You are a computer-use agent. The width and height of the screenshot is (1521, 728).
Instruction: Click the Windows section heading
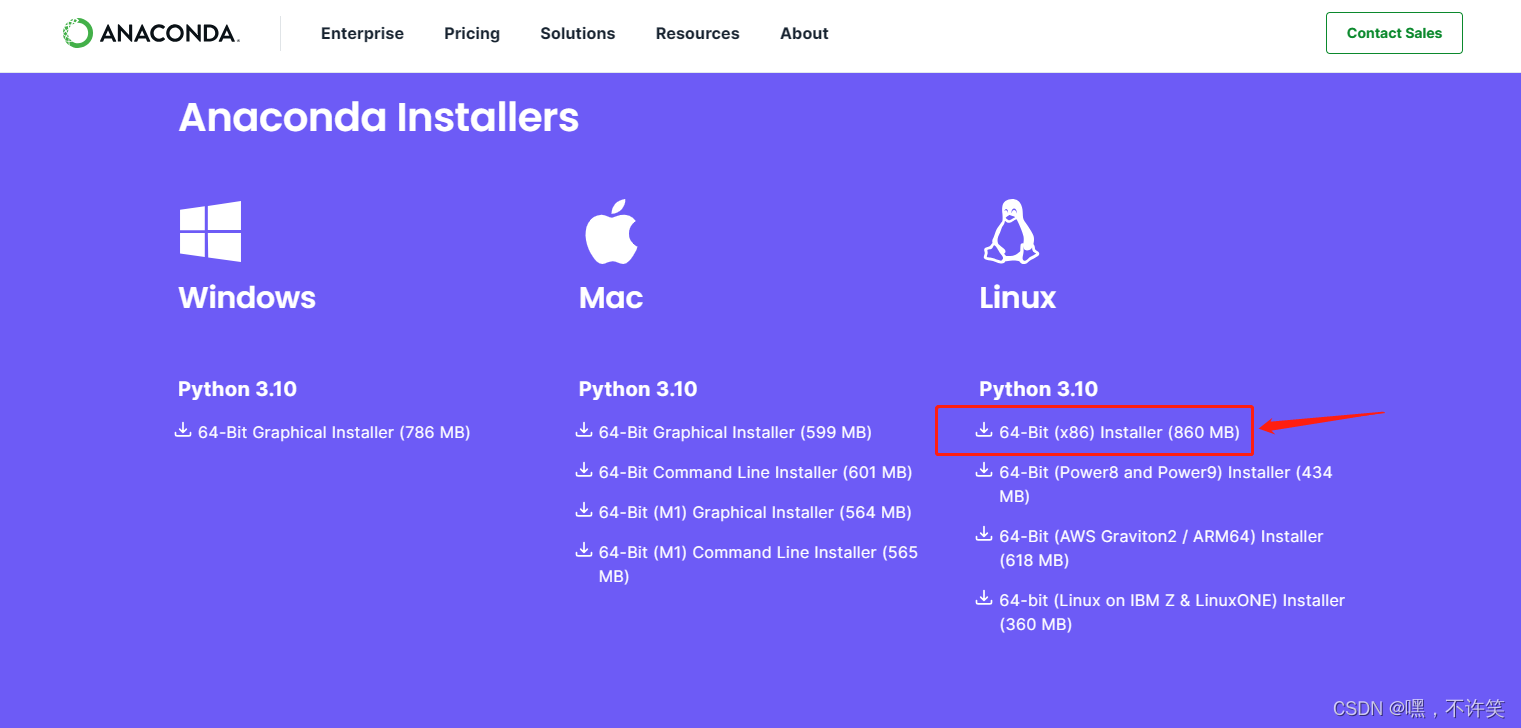point(247,297)
